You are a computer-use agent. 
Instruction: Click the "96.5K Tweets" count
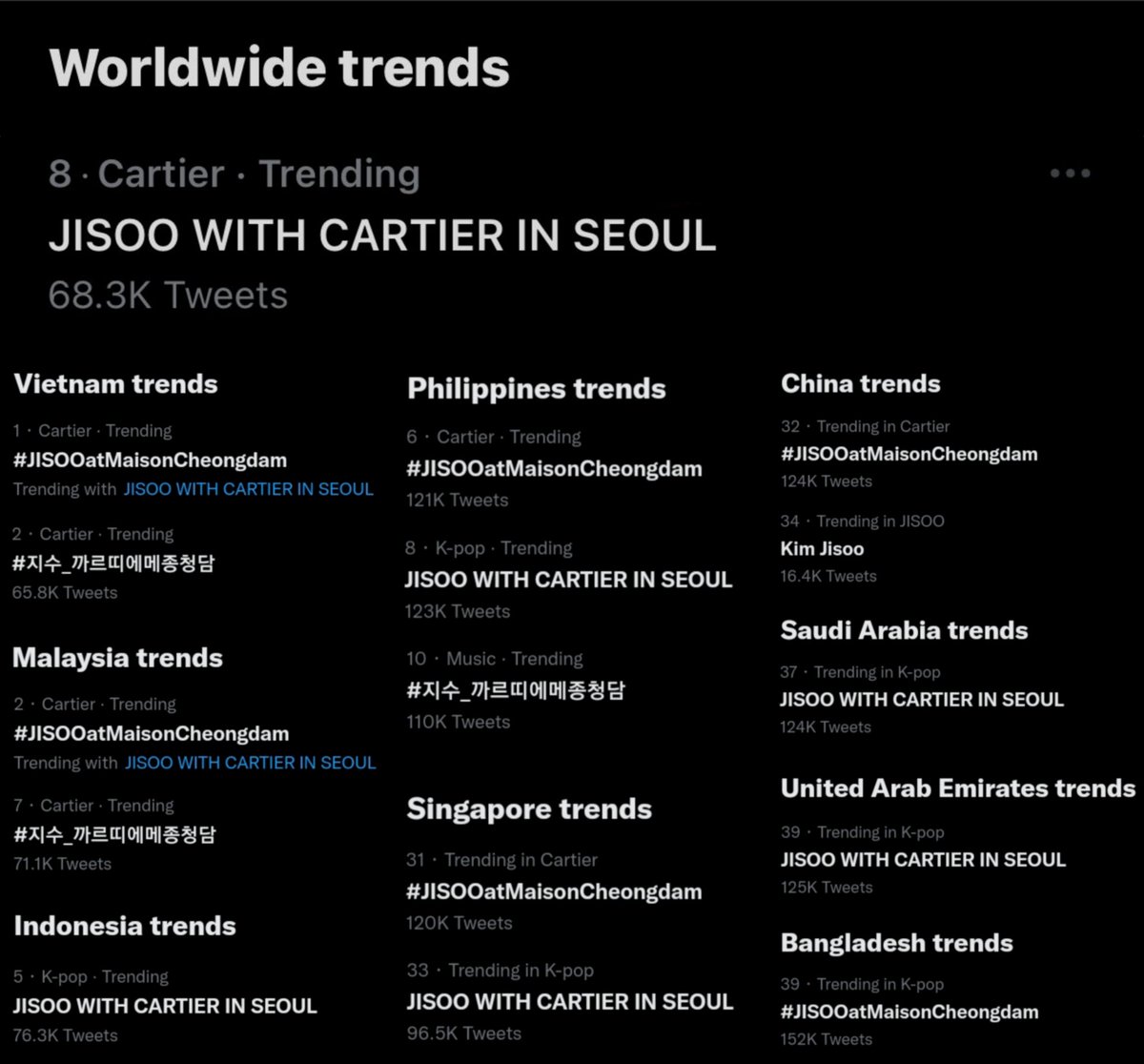[463, 1033]
